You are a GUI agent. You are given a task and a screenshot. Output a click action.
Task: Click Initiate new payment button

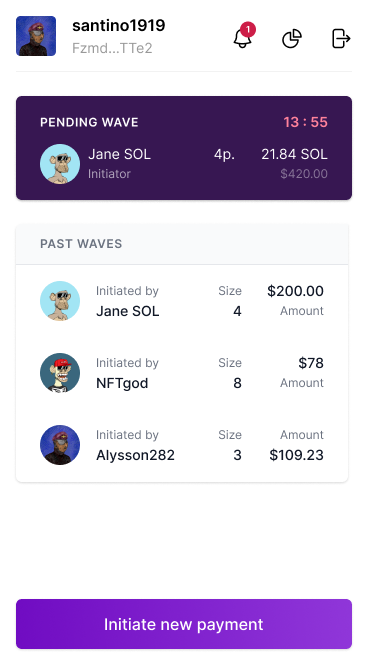184,624
